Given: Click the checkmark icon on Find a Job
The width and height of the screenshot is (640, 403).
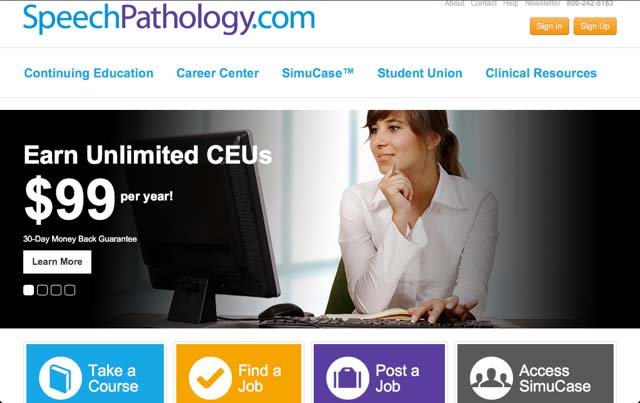Looking at the screenshot, I should point(210,378).
